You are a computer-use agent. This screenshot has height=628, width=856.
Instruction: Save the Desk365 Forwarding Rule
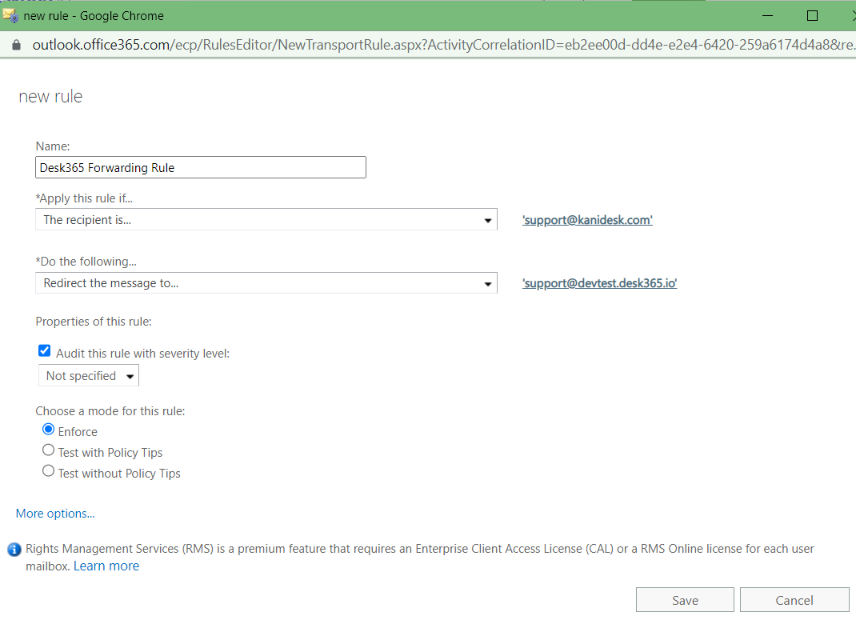click(x=685, y=600)
